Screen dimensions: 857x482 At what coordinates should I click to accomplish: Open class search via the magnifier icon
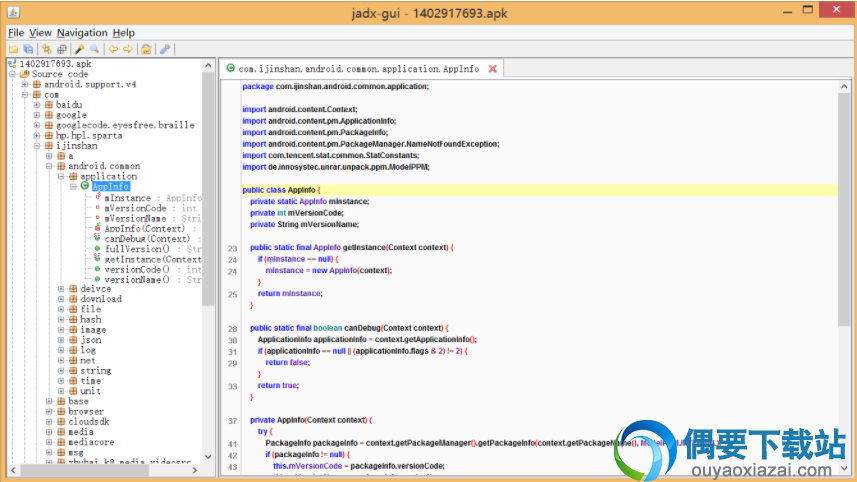click(95, 49)
